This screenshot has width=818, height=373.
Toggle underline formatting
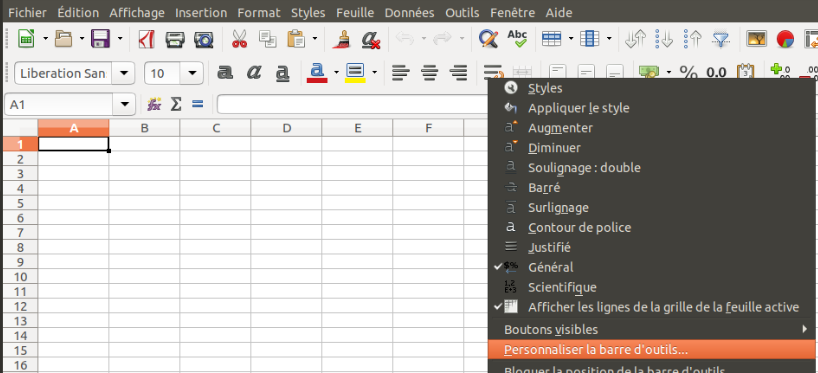coord(282,73)
